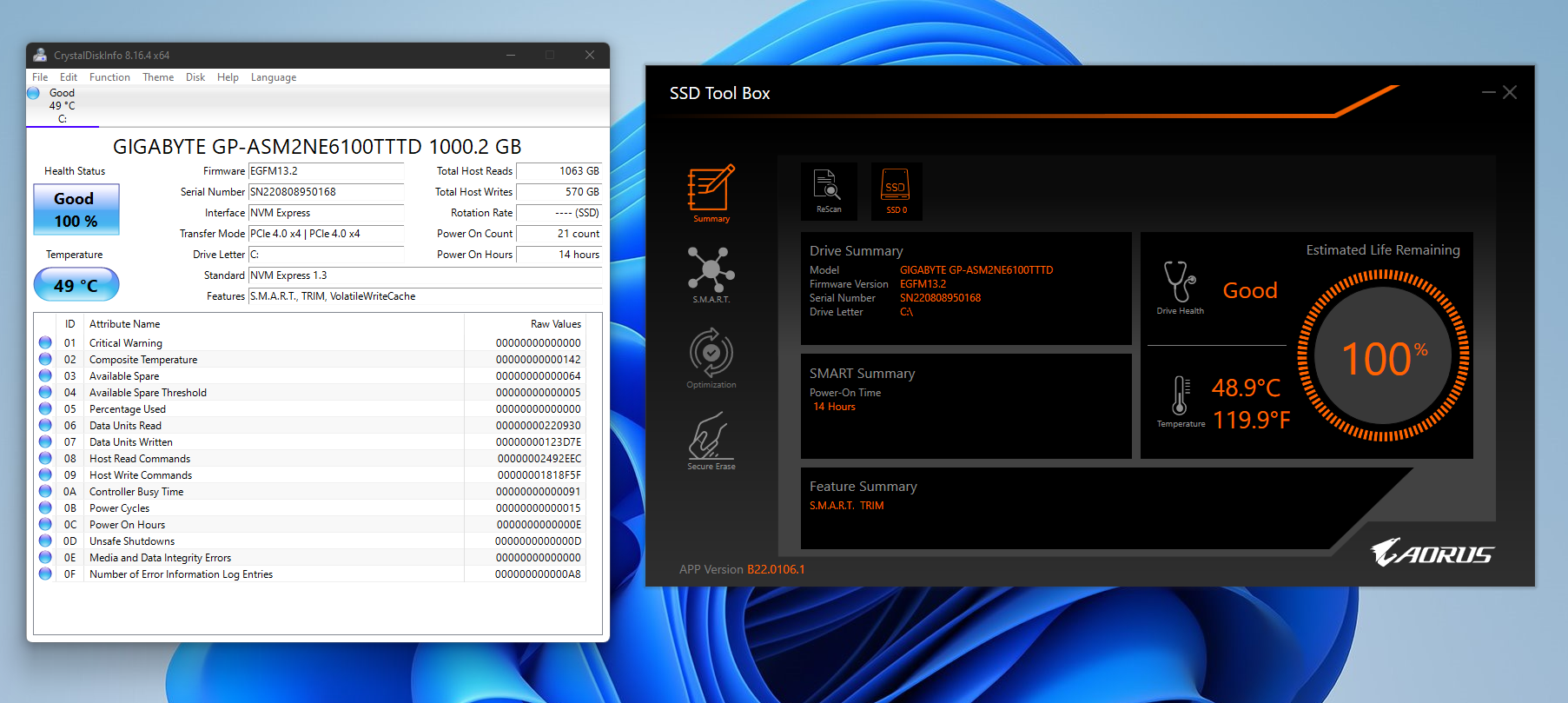This screenshot has height=703, width=1568.
Task: Click the 49 °C temperature button
Action: pyautogui.click(x=76, y=285)
